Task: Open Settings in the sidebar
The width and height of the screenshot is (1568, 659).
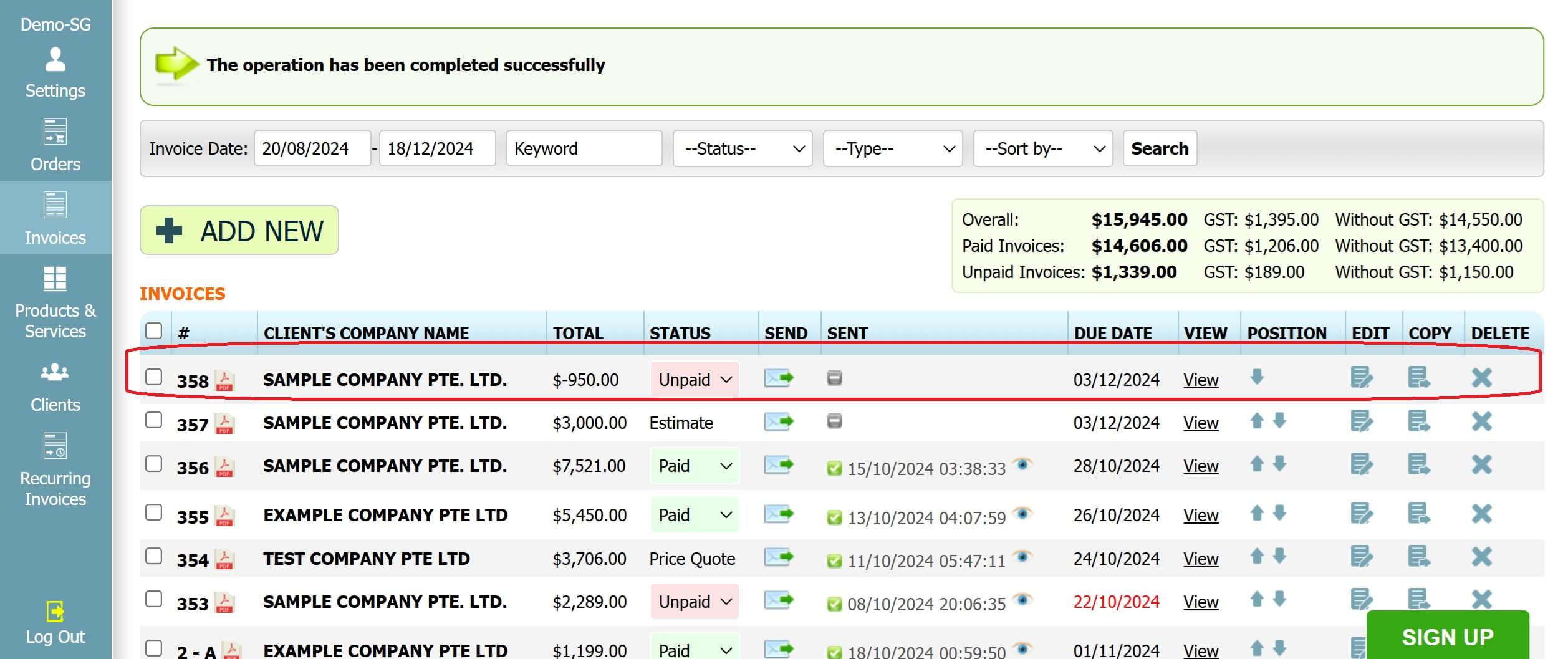Action: 55,73
